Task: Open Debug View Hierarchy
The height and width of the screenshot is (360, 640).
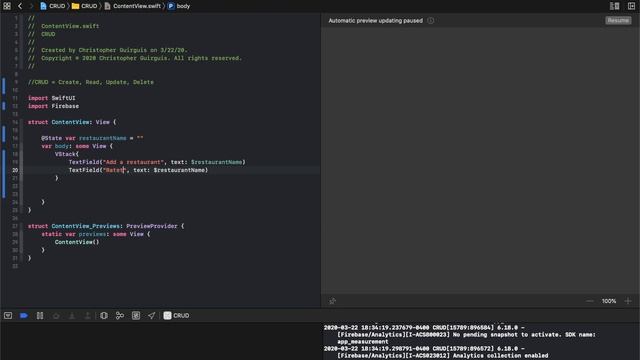Action: 104,316
